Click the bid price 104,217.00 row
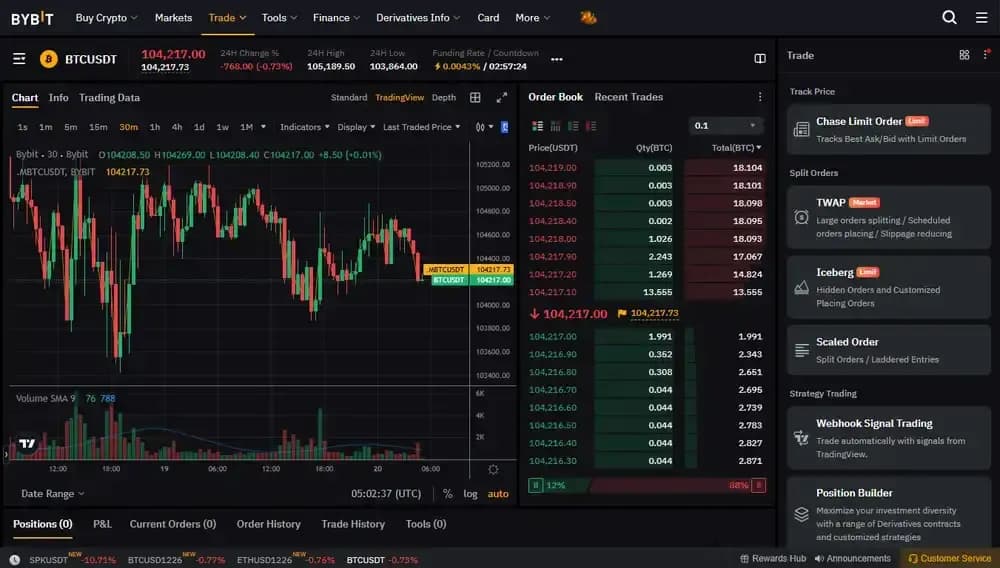The height and width of the screenshot is (568, 1000). pyautogui.click(x=645, y=337)
